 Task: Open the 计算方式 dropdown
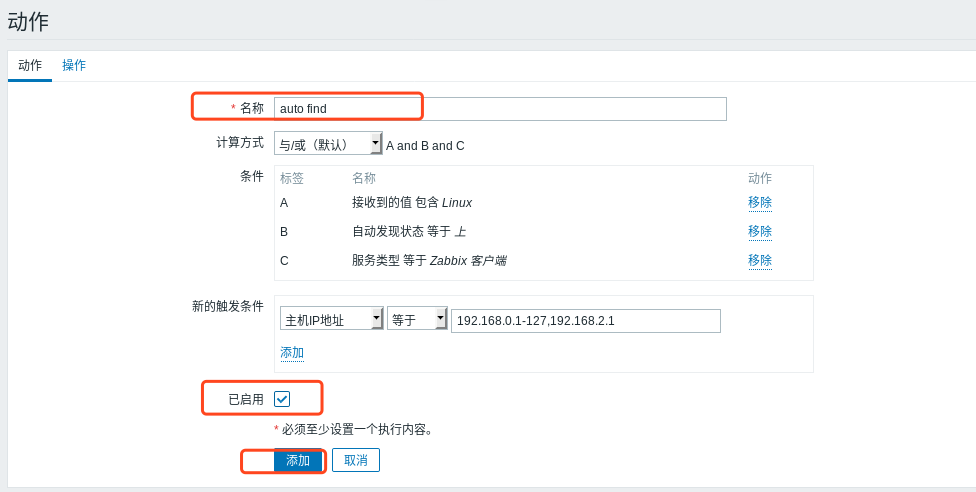328,144
